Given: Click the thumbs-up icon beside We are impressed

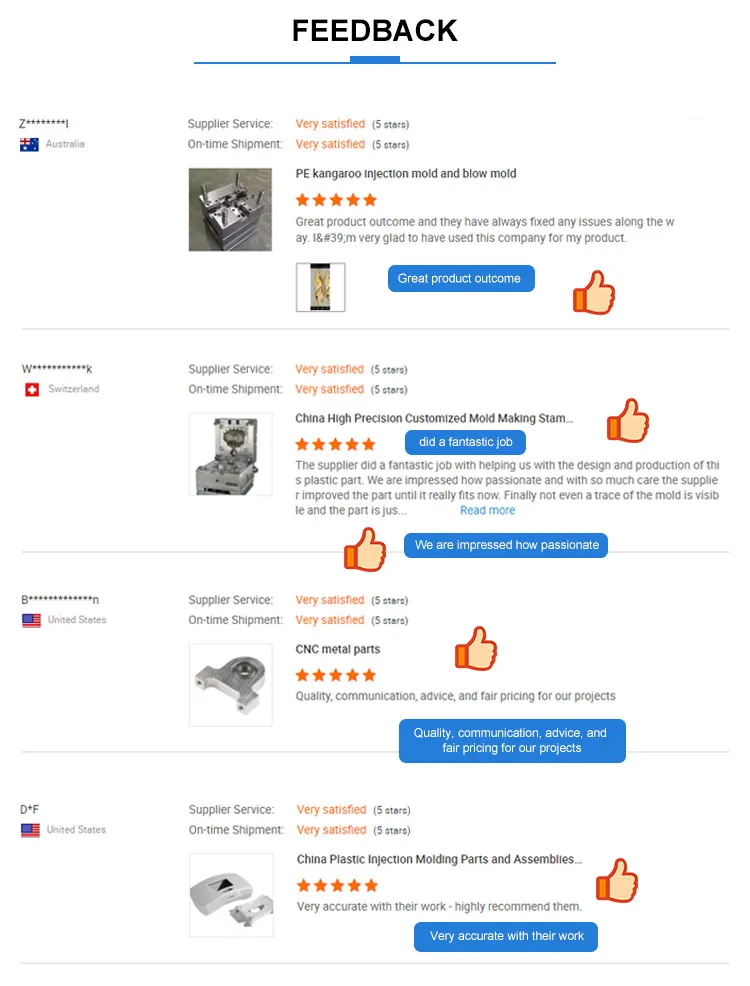Looking at the screenshot, I should point(365,549).
